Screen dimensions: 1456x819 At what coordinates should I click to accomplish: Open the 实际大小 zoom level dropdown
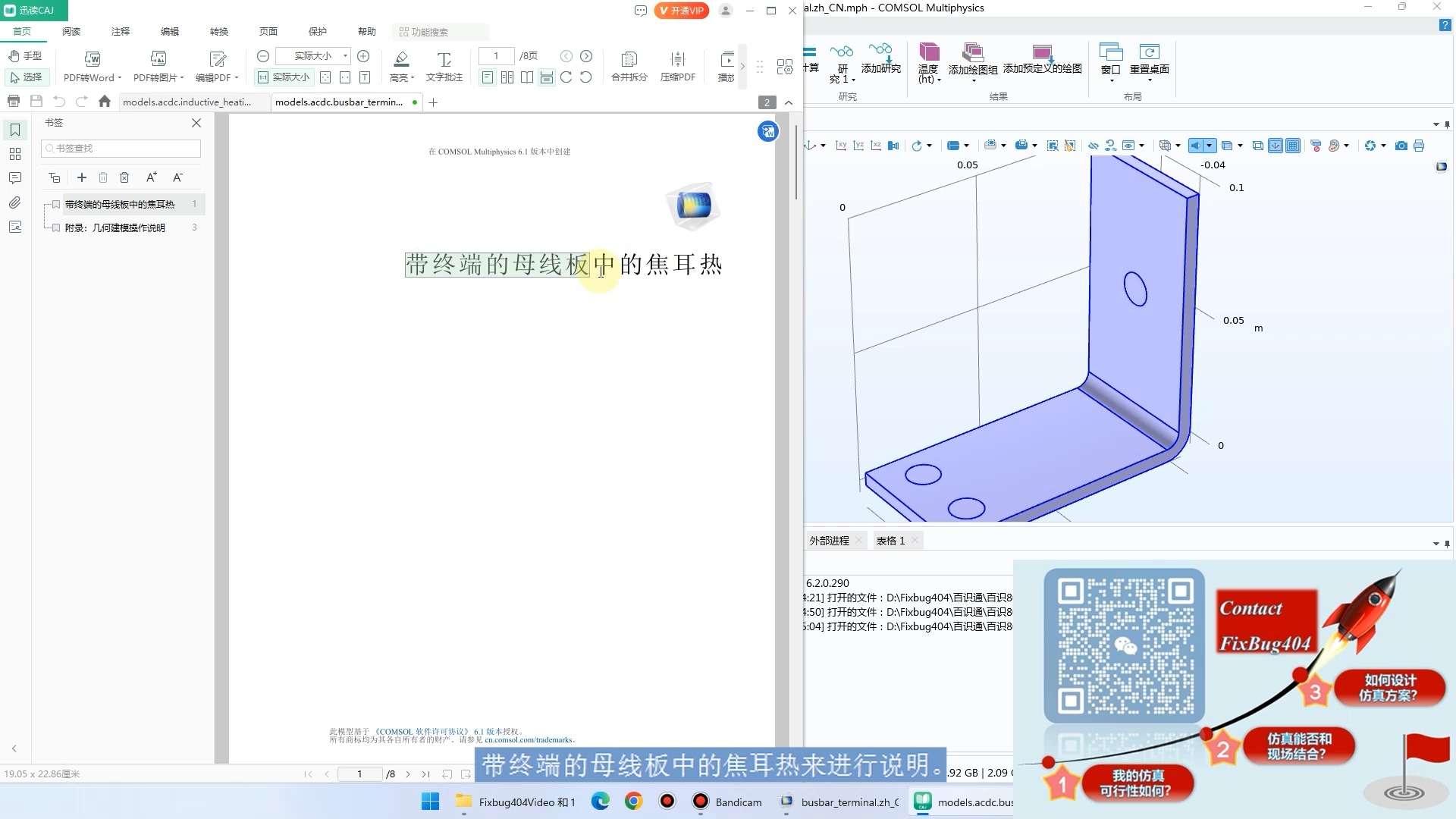pos(345,56)
